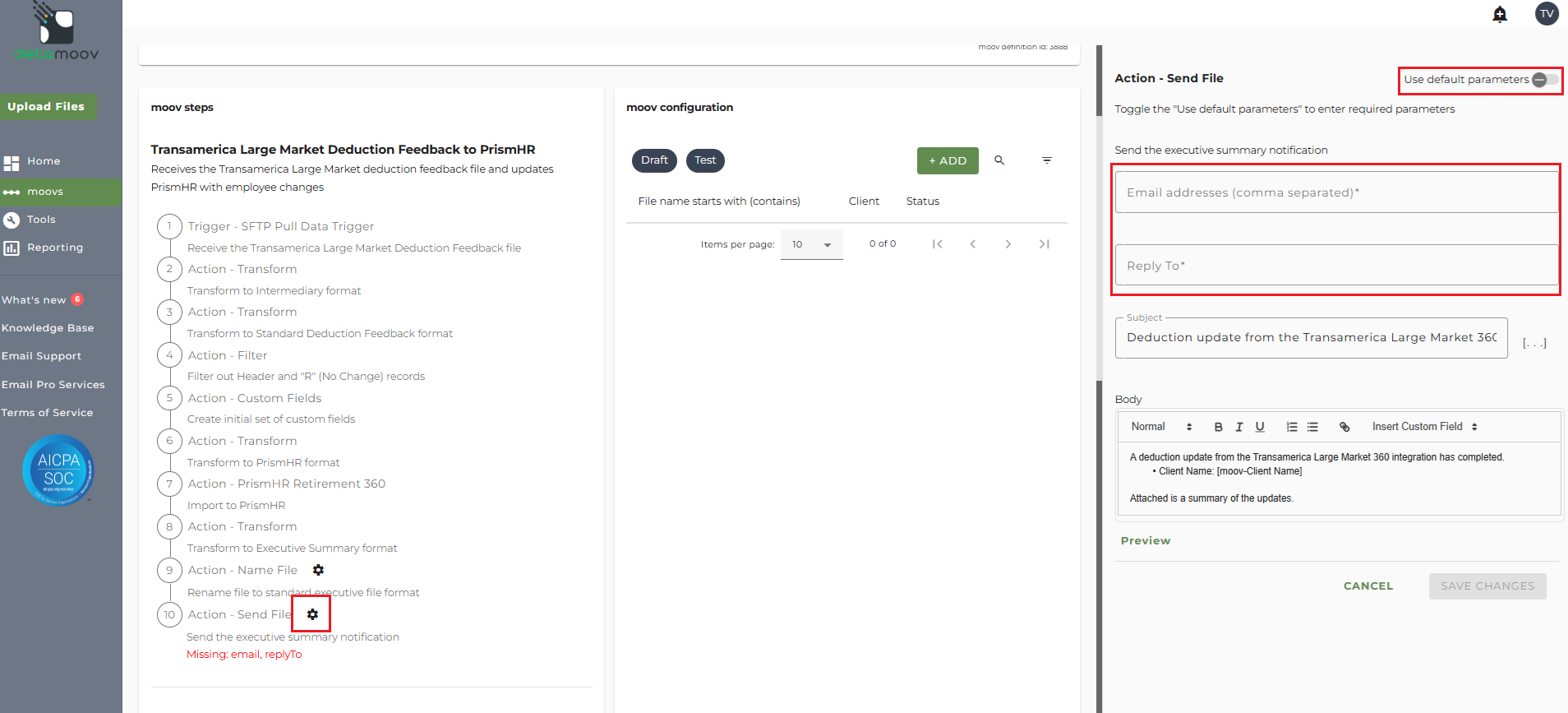This screenshot has width=1568, height=713.
Task: Open moovs in the sidebar
Action: tap(61, 192)
